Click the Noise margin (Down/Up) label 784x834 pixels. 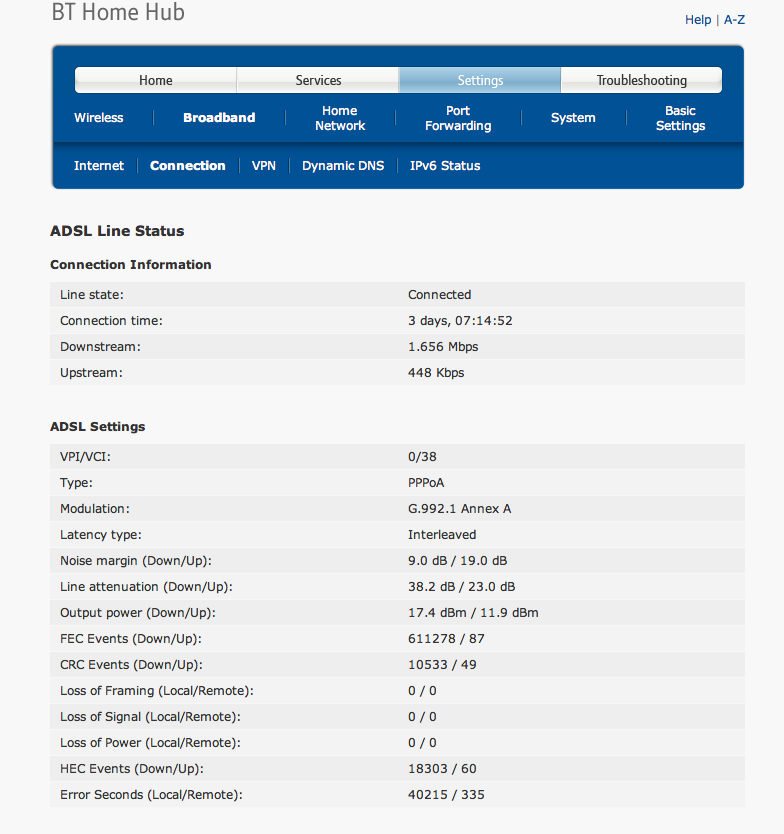(136, 561)
